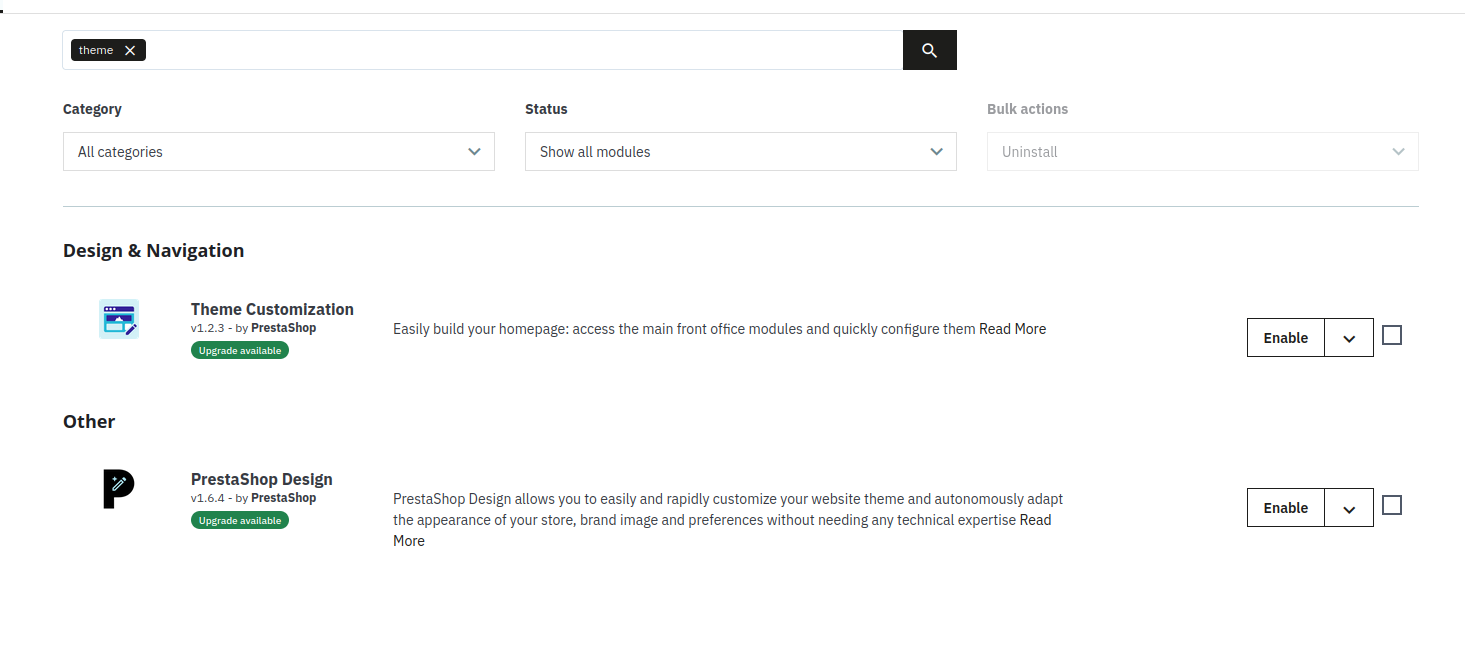
Task: Expand the Theme Customization actions arrow
Action: click(1349, 338)
